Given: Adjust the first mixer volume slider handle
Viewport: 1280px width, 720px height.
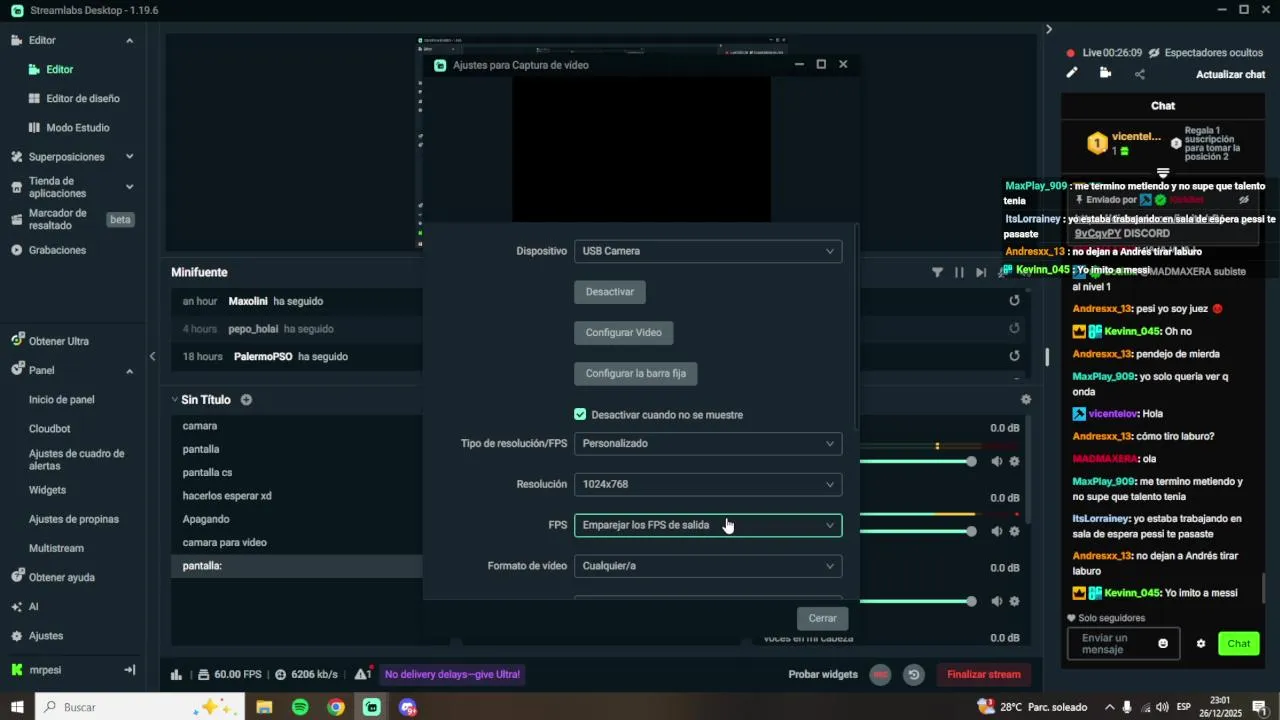Looking at the screenshot, I should point(971,461).
